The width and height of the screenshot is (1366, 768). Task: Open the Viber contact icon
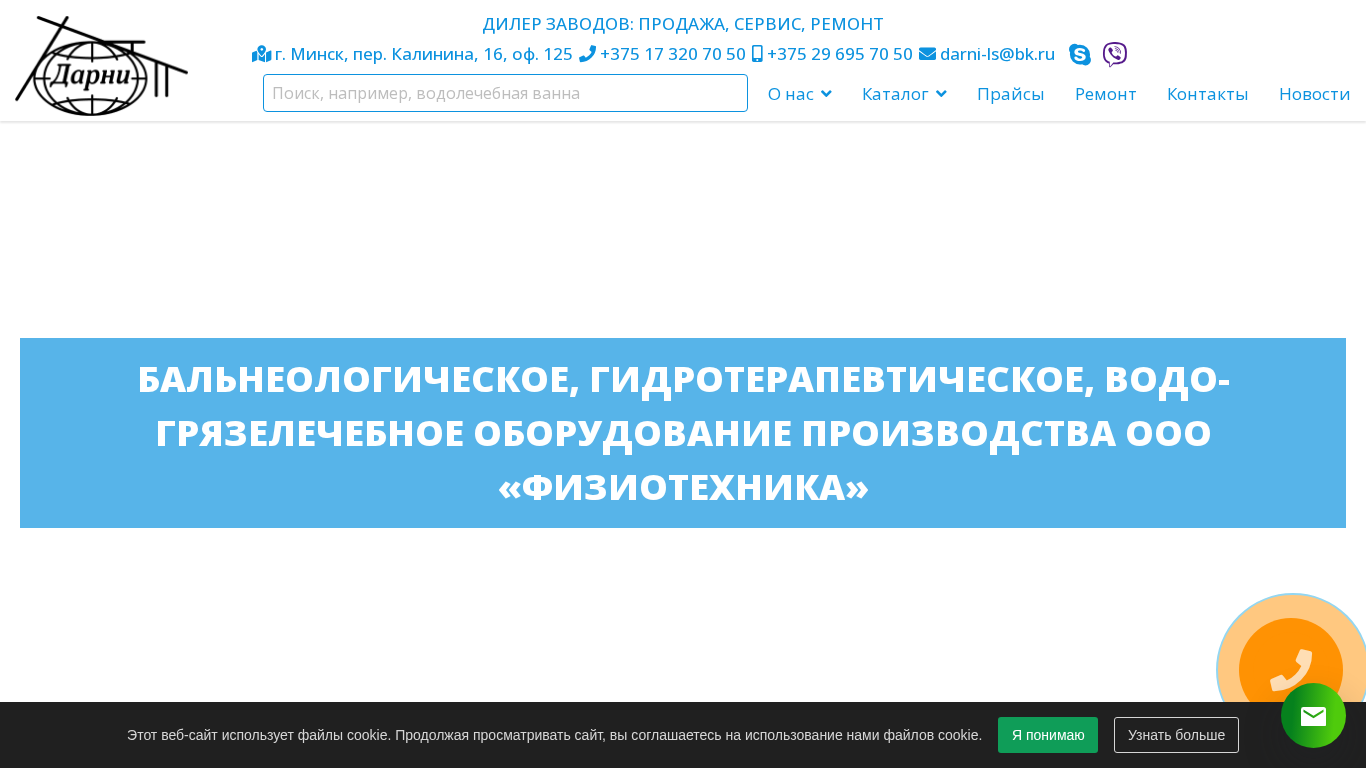[1115, 55]
